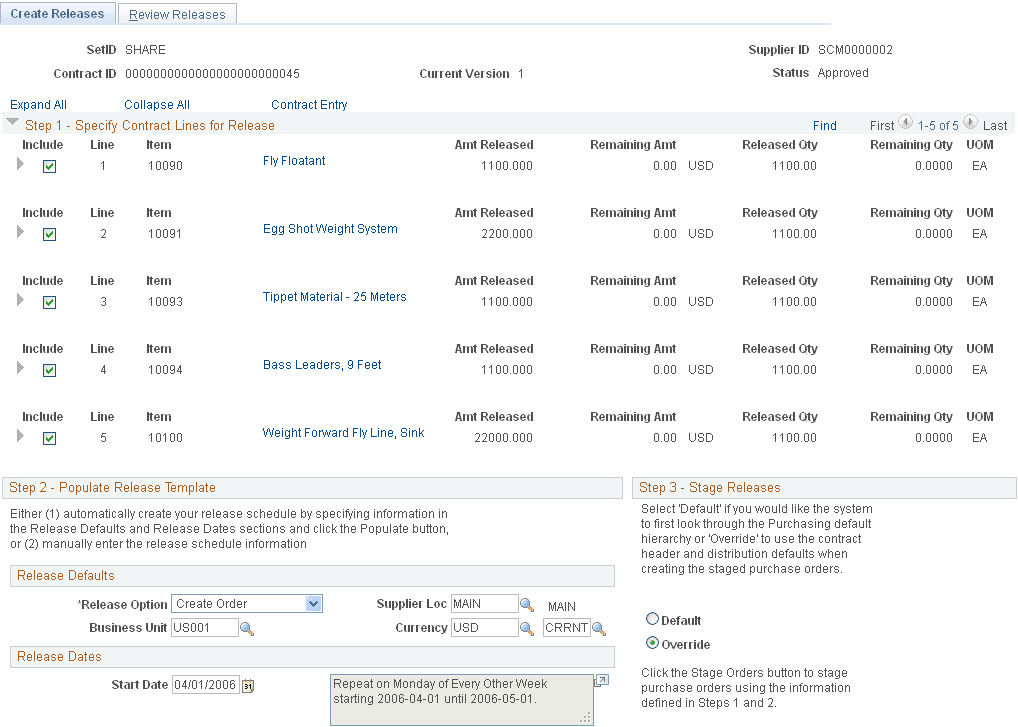This screenshot has height=727, width=1018.
Task: Uncheck Include on line 3 Tippet Material
Action: pos(49,302)
